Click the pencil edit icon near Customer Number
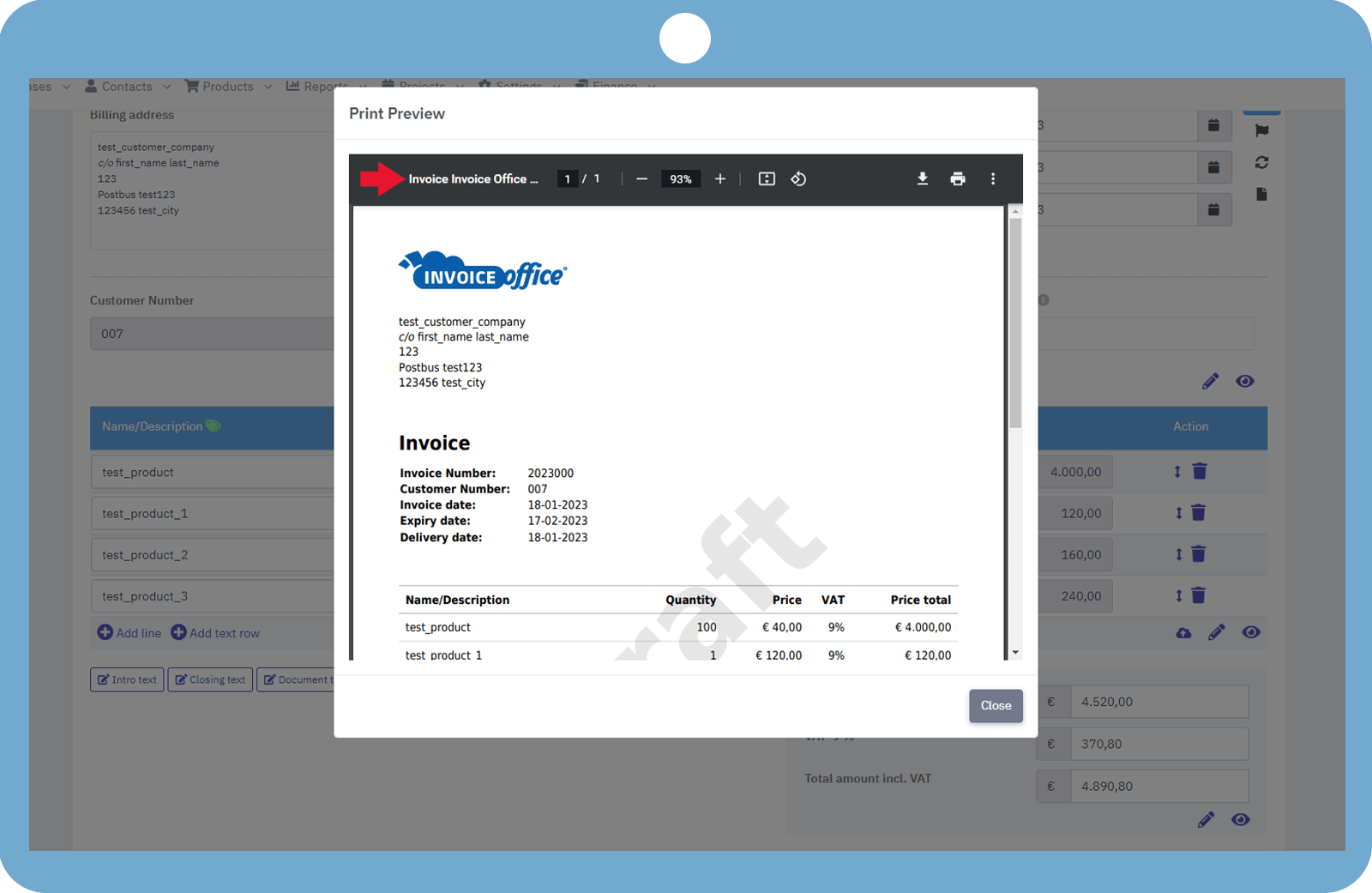The image size is (1372, 893). tap(1210, 381)
